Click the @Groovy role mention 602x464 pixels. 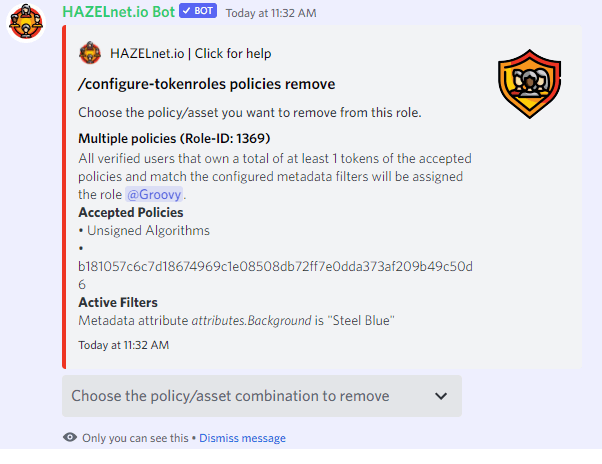[x=154, y=195]
